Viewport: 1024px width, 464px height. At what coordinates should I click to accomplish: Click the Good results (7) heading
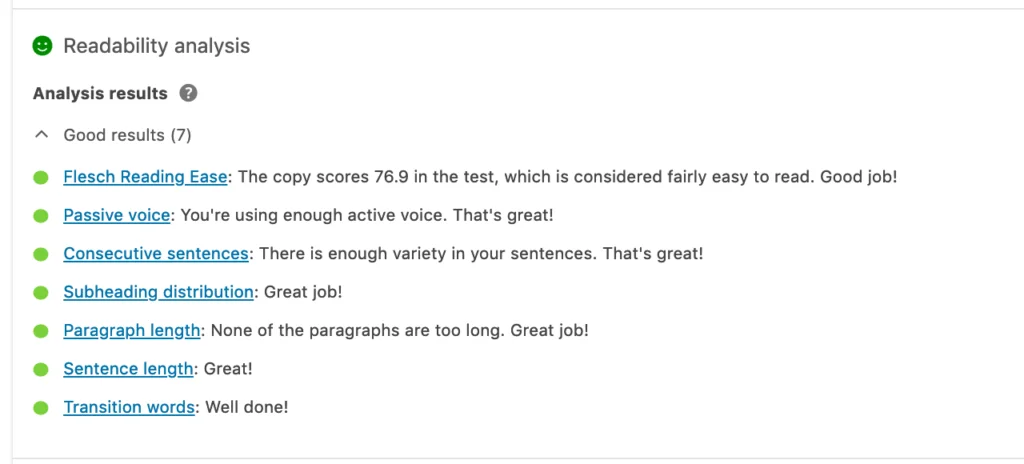pos(127,134)
